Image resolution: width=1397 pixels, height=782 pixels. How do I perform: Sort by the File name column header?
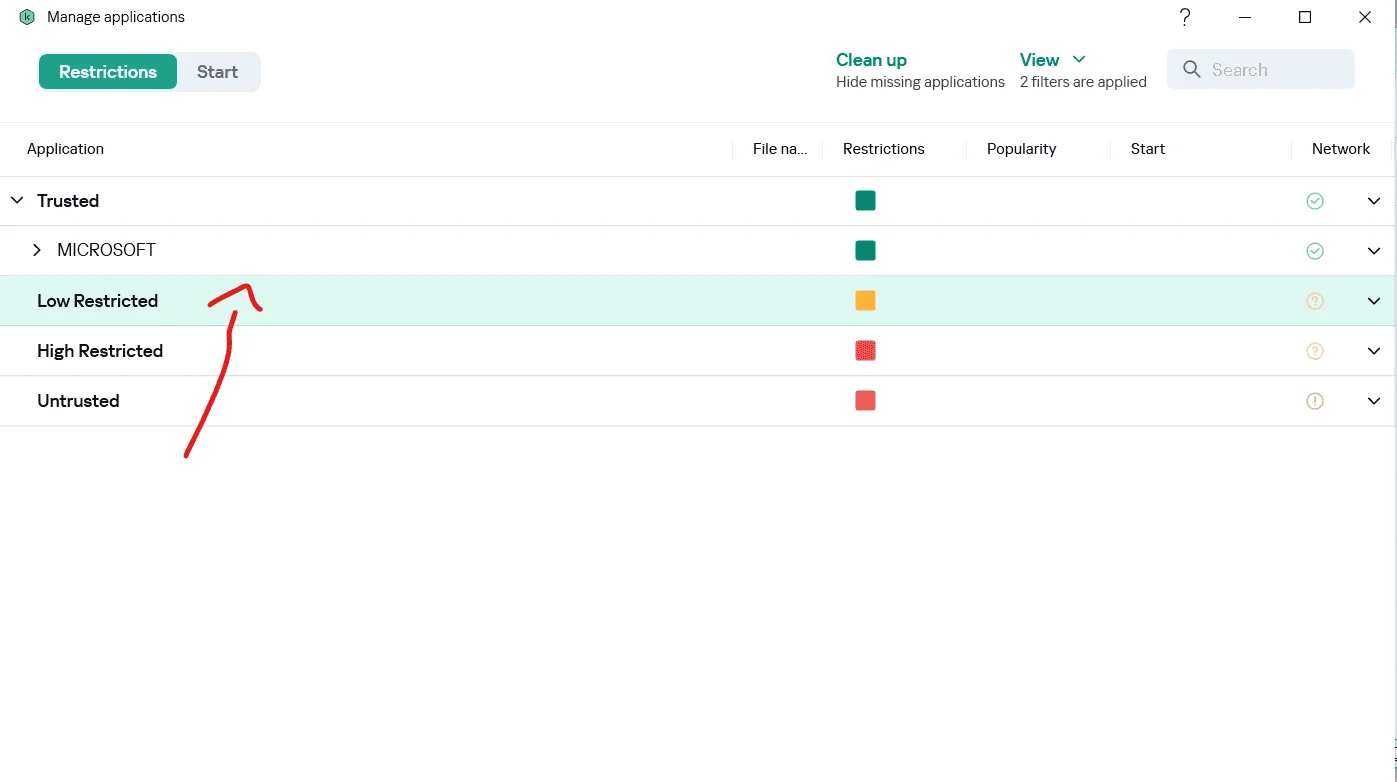[780, 149]
